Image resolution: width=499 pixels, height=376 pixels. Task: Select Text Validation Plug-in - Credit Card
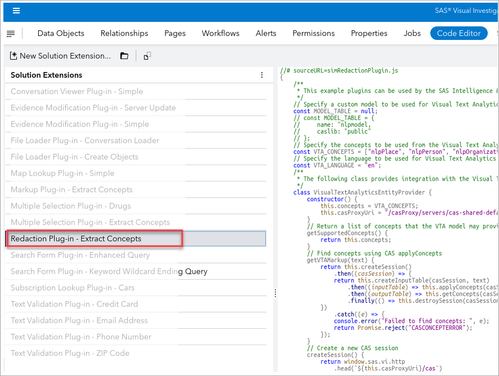pyautogui.click(x=136, y=304)
